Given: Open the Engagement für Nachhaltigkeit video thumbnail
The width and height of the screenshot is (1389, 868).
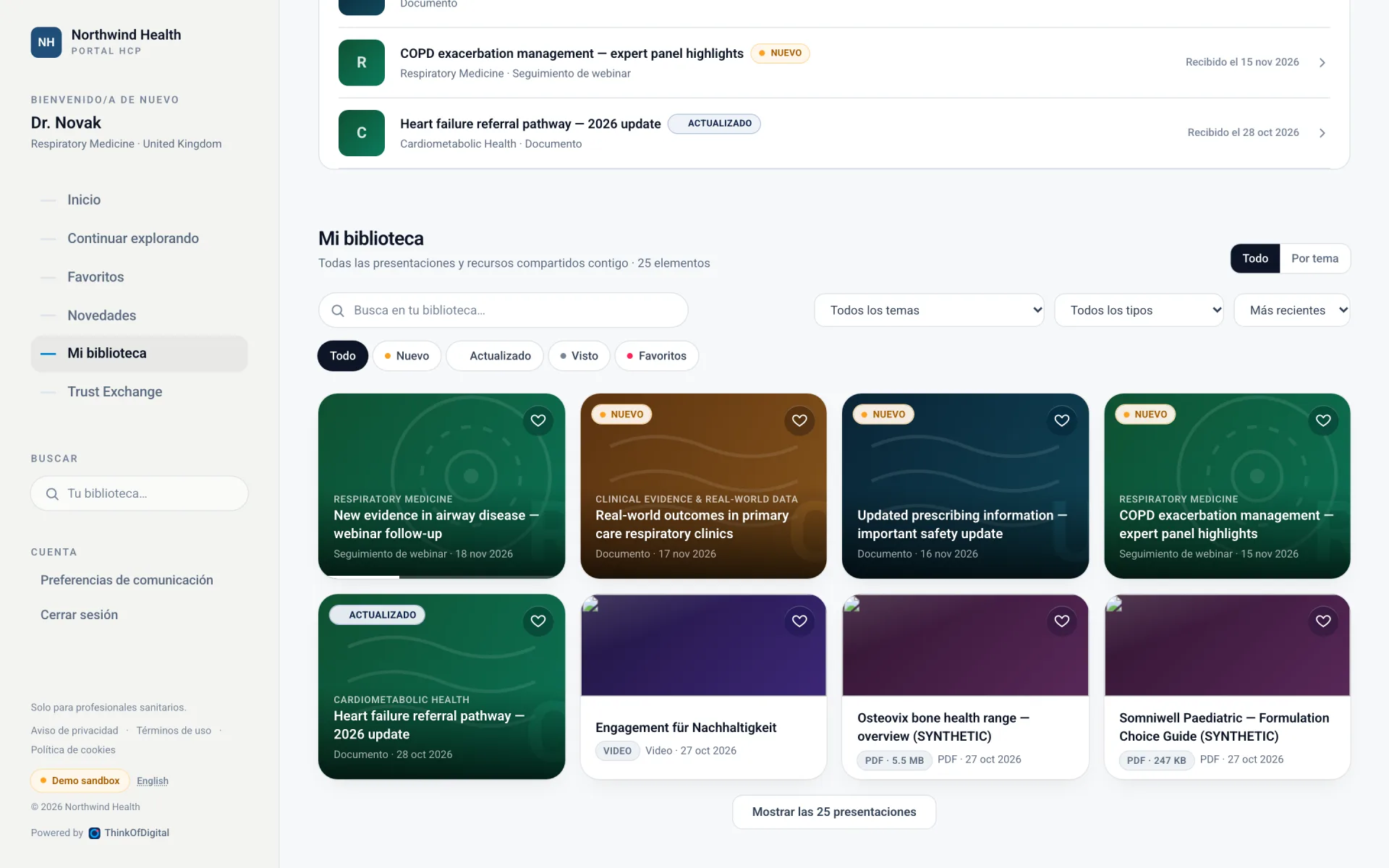Looking at the screenshot, I should (703, 645).
